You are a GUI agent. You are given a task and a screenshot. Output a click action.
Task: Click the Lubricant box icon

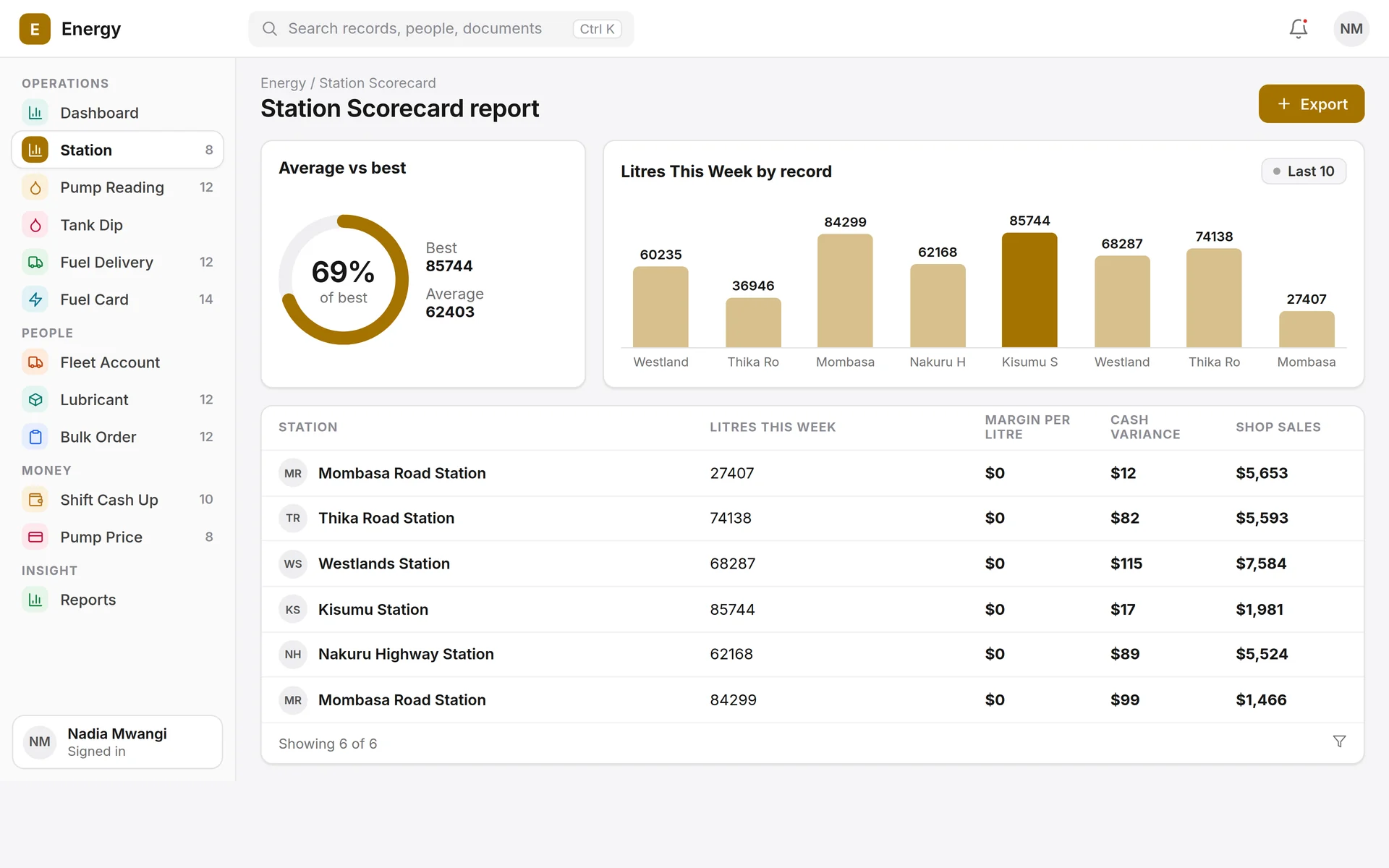click(x=35, y=400)
